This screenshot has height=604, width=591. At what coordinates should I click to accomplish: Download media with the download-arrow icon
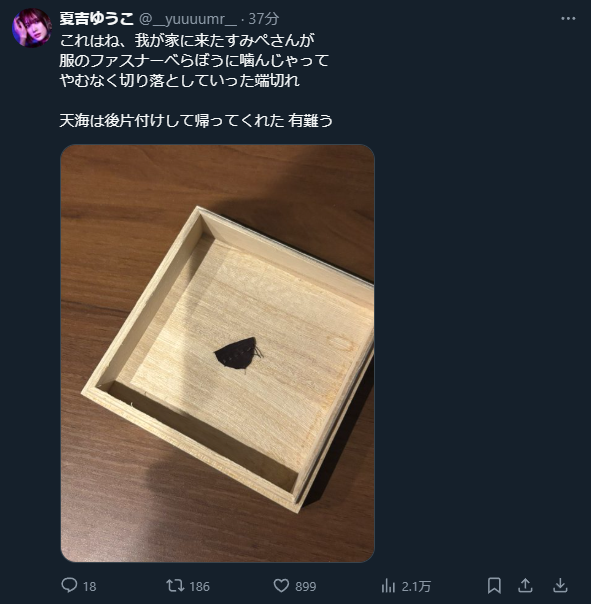click(x=560, y=586)
